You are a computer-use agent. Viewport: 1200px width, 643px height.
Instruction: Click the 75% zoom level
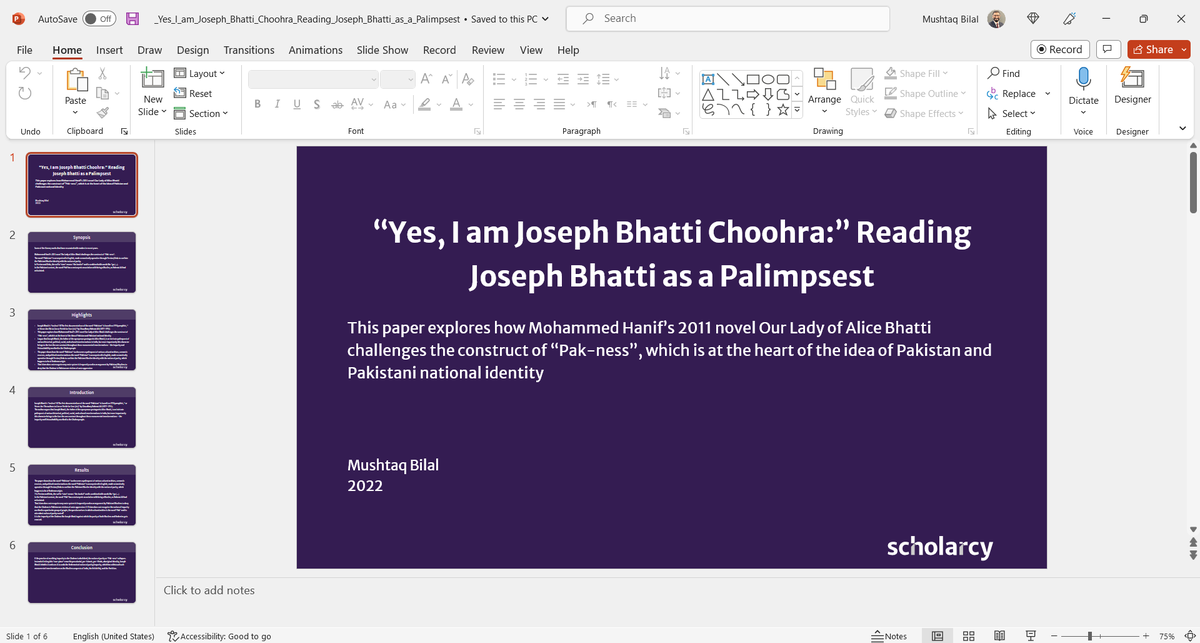pos(1166,636)
